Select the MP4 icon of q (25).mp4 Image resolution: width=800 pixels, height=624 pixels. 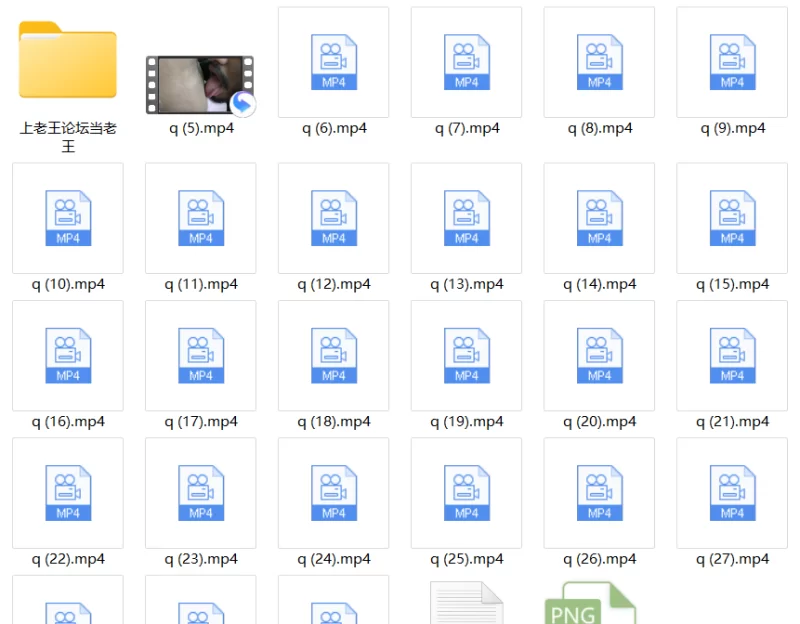[x=466, y=492]
